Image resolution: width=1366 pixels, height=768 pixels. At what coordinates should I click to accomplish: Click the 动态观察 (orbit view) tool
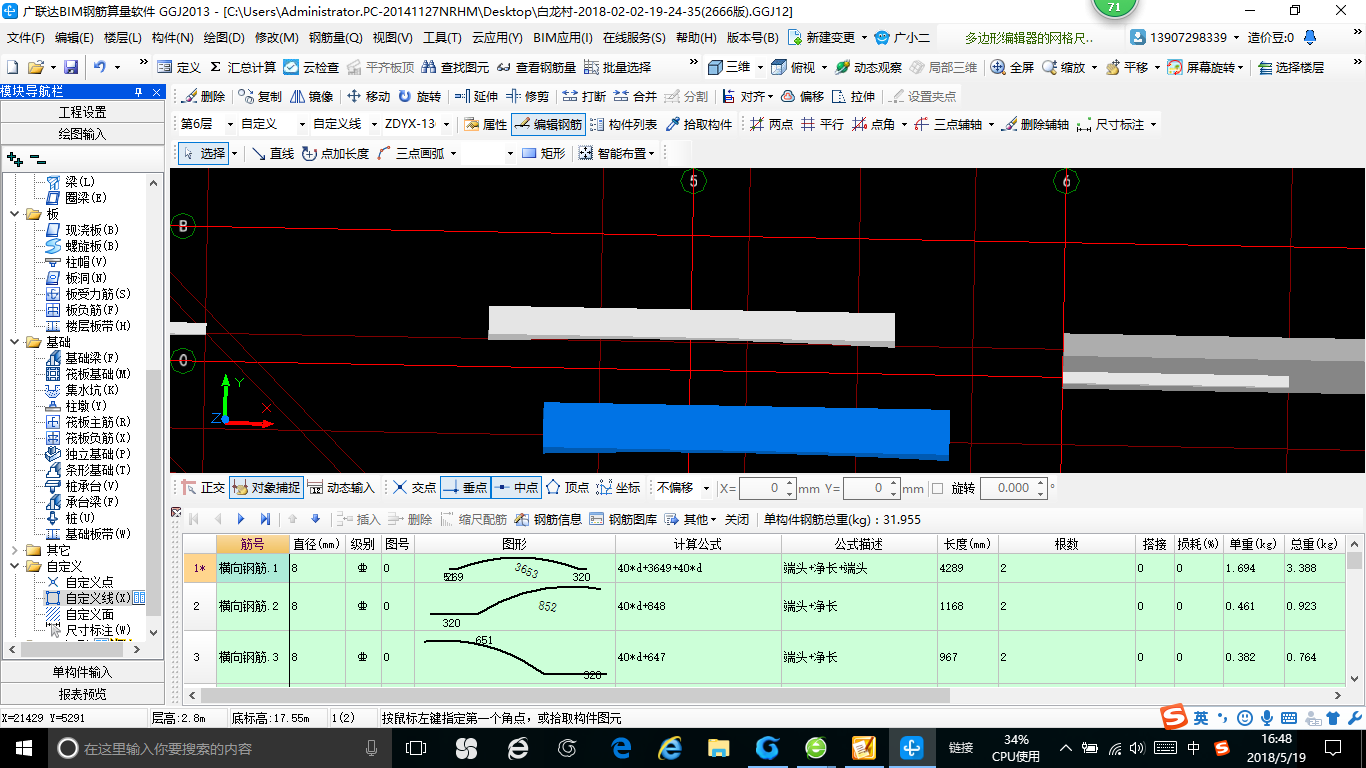pos(868,67)
